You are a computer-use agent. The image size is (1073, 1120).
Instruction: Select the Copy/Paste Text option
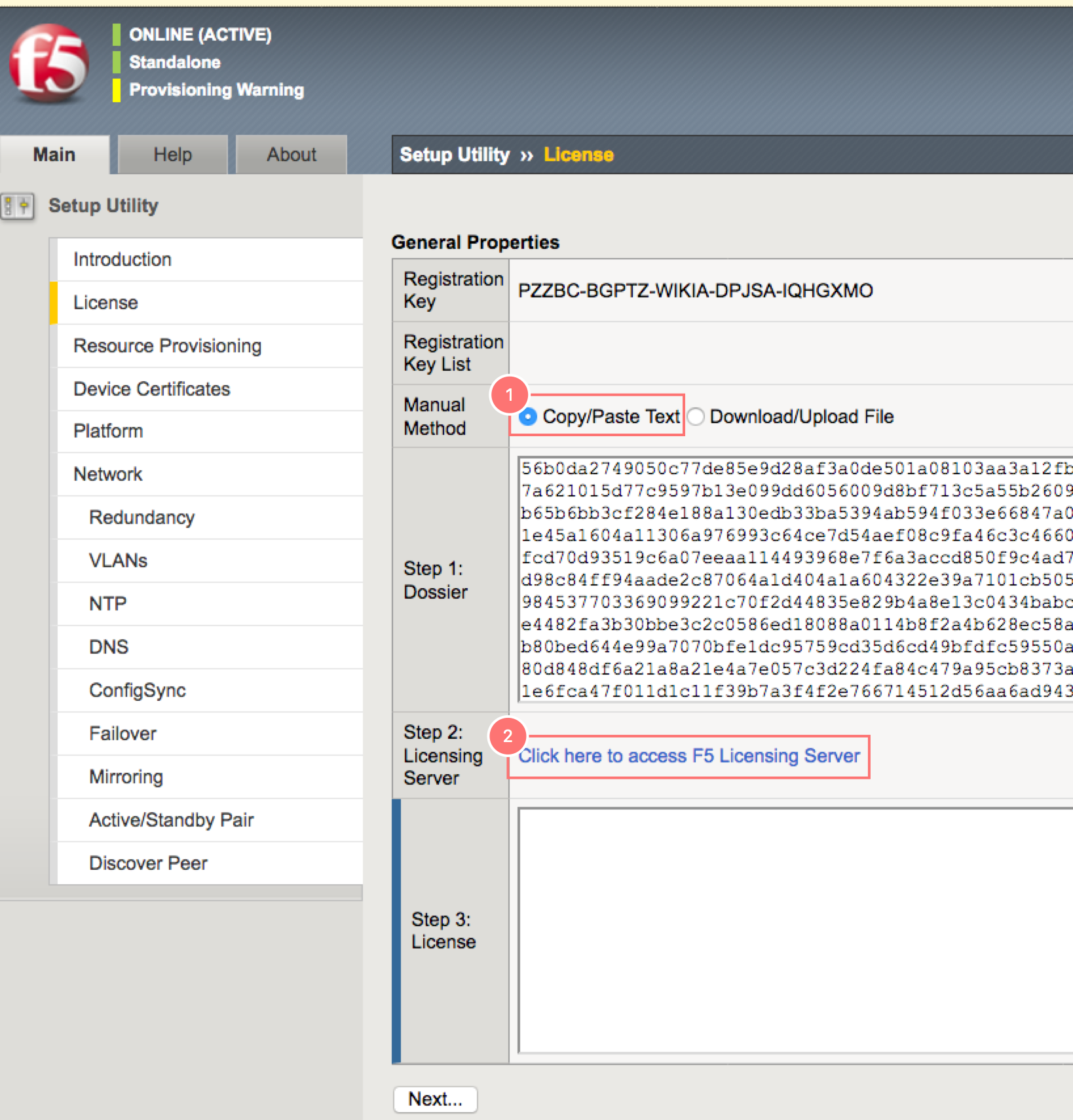(528, 417)
